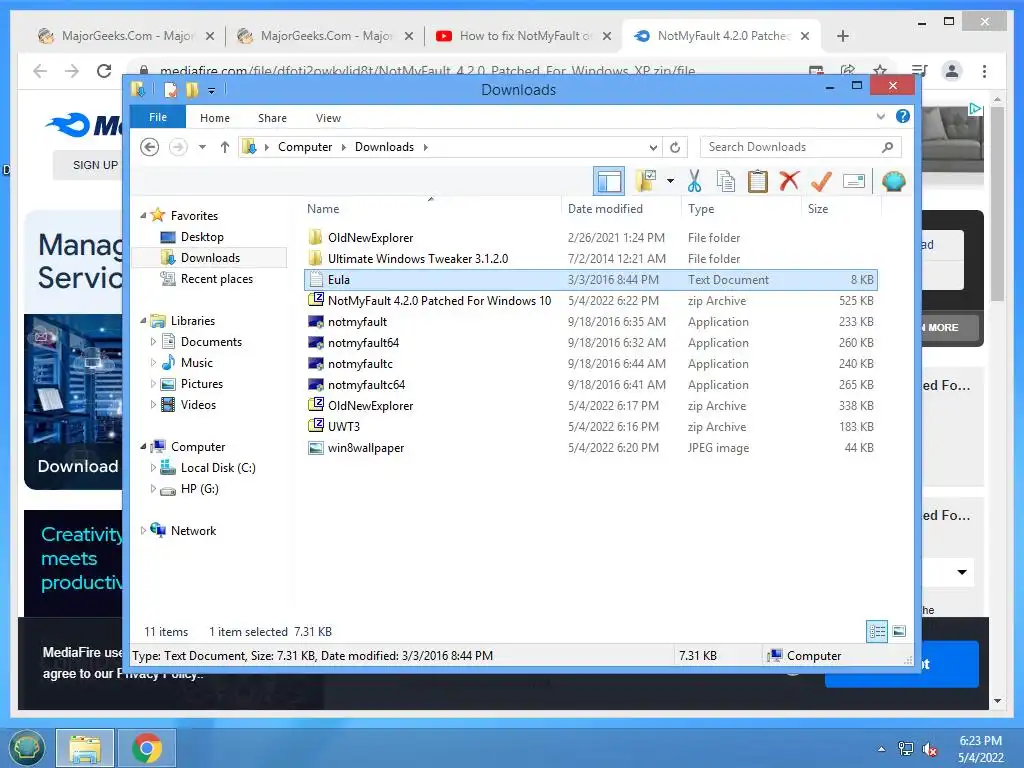Screen dimensions: 1024x768
Task: Go up one folder level arrow
Action: pos(225,147)
